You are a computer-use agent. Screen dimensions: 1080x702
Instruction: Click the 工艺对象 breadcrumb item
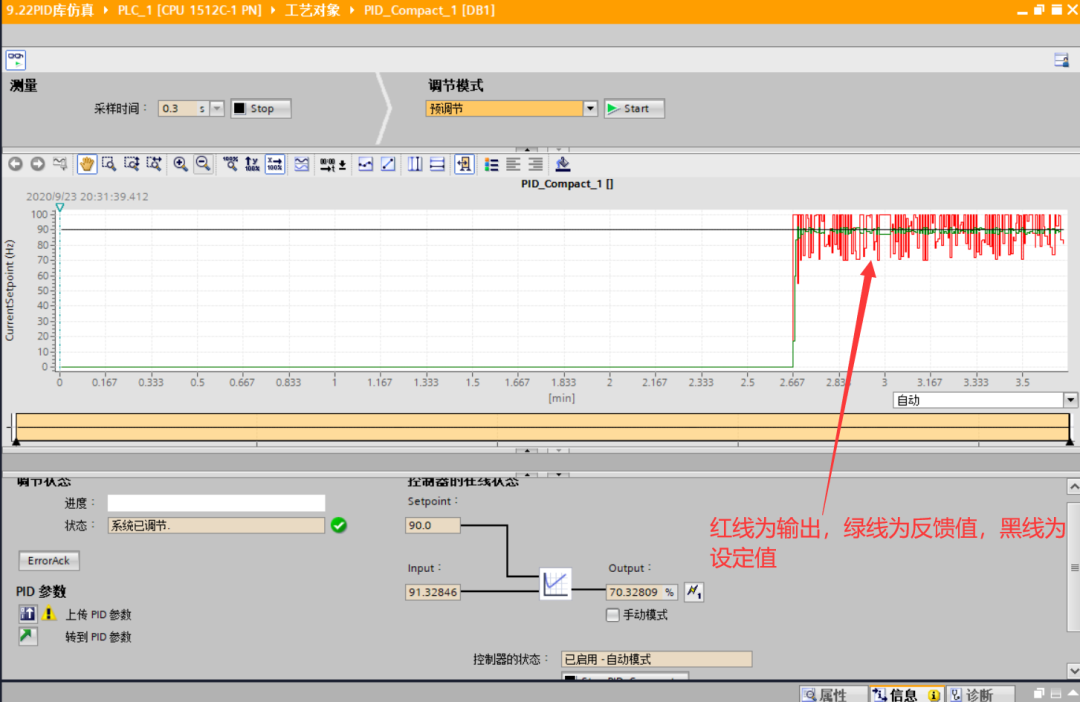pyautogui.click(x=313, y=10)
